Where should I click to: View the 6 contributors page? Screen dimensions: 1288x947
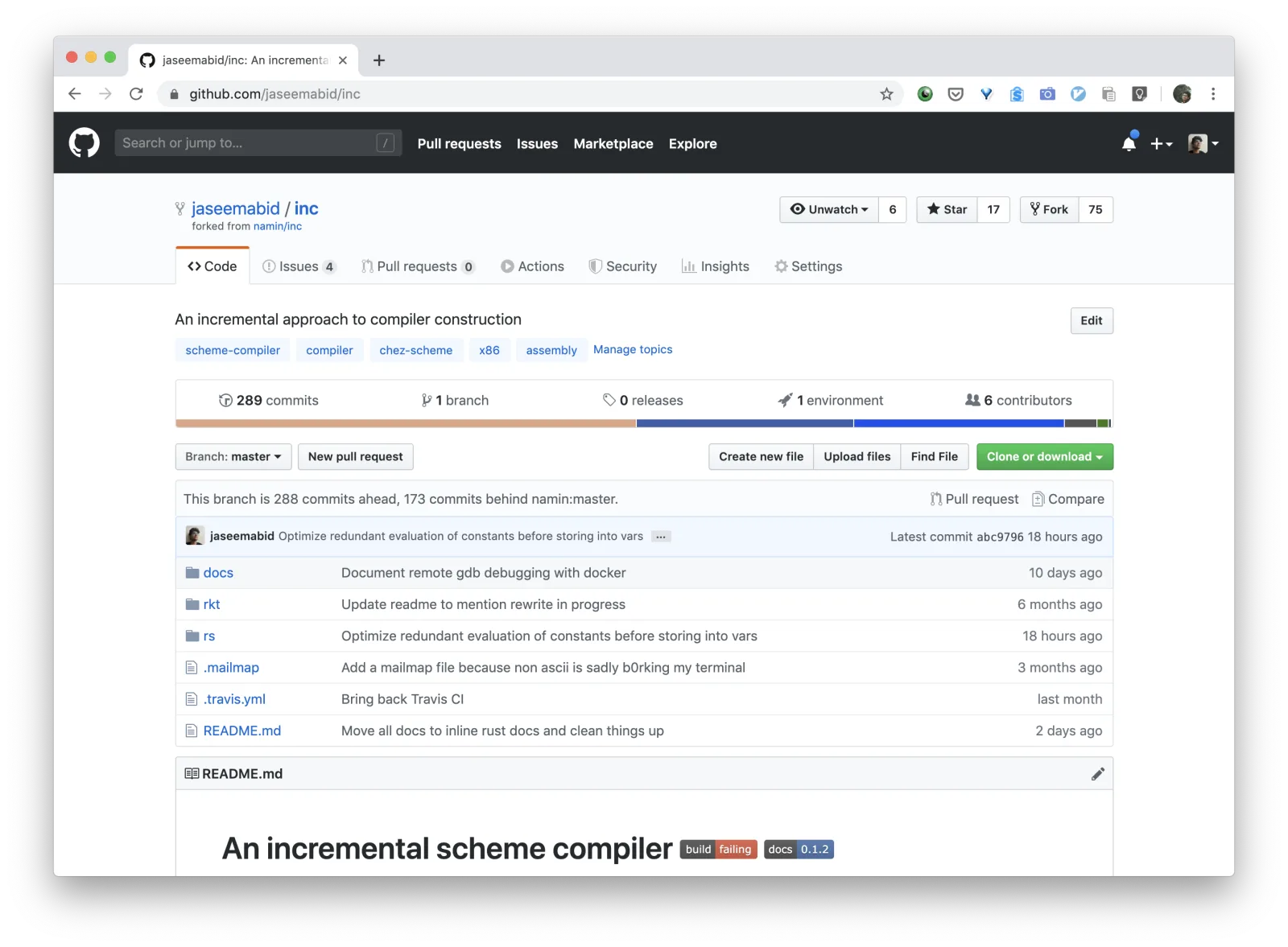click(1018, 401)
